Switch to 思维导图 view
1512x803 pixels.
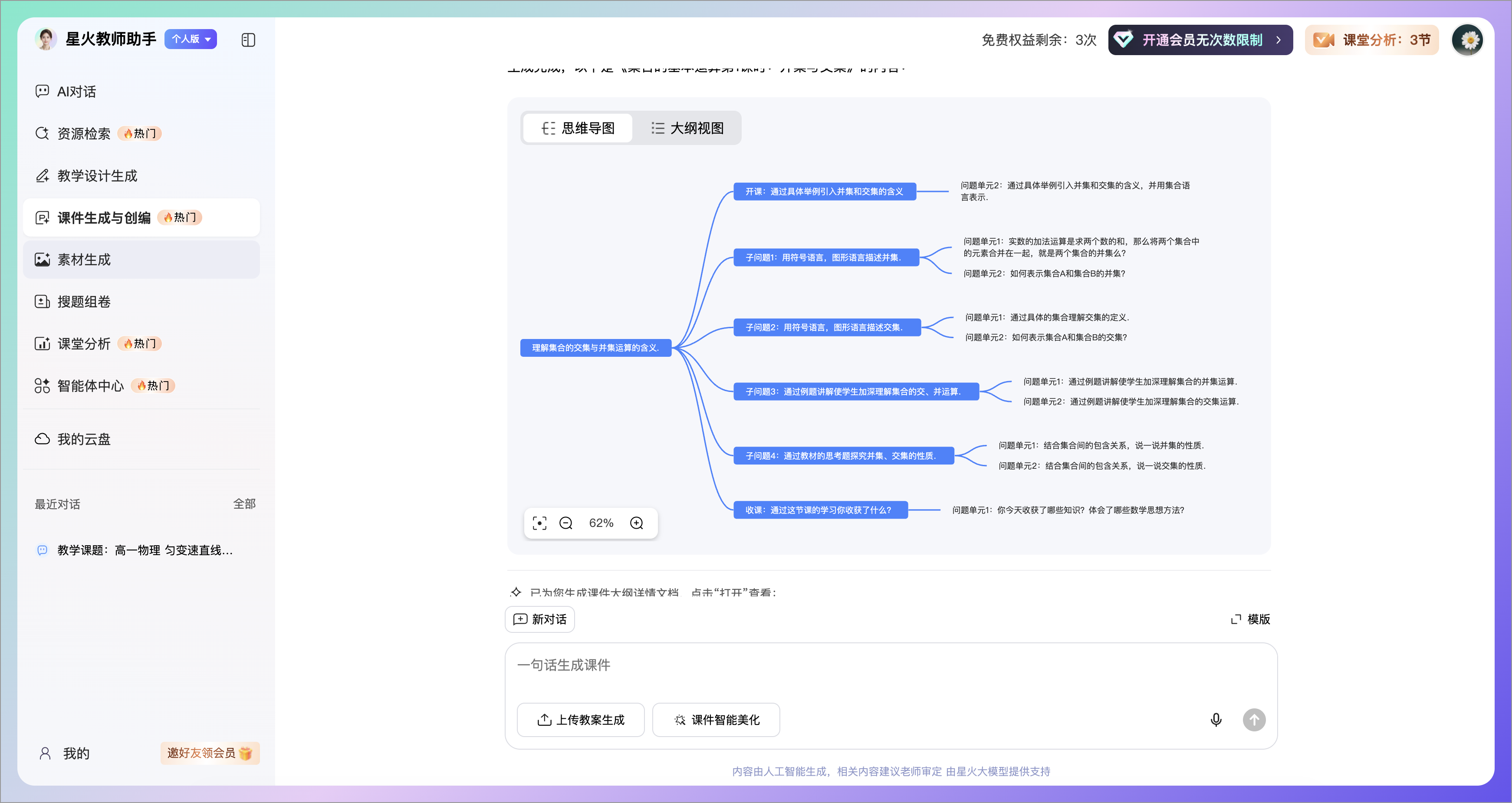(x=578, y=128)
